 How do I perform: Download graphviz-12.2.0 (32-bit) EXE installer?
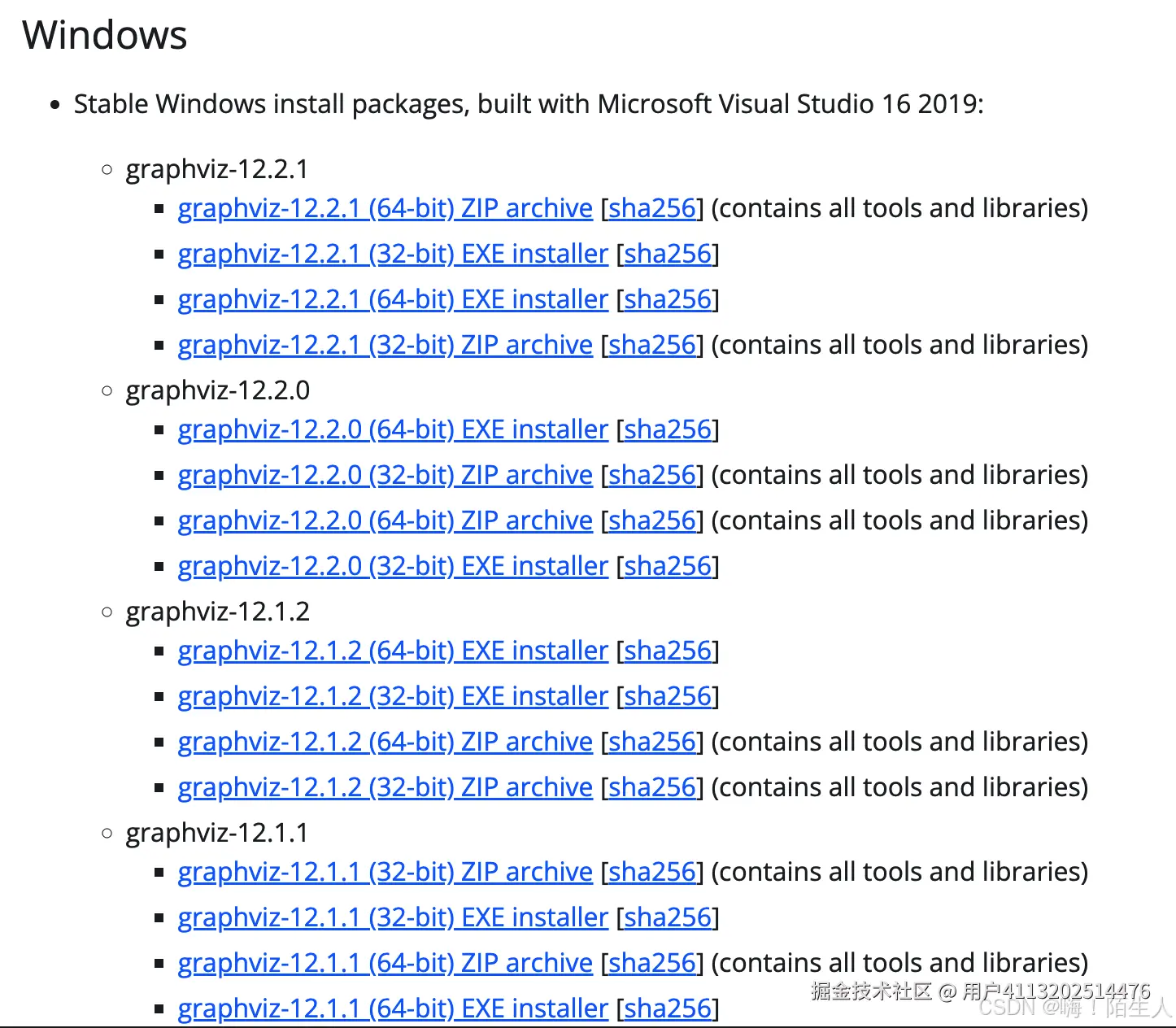(x=393, y=566)
